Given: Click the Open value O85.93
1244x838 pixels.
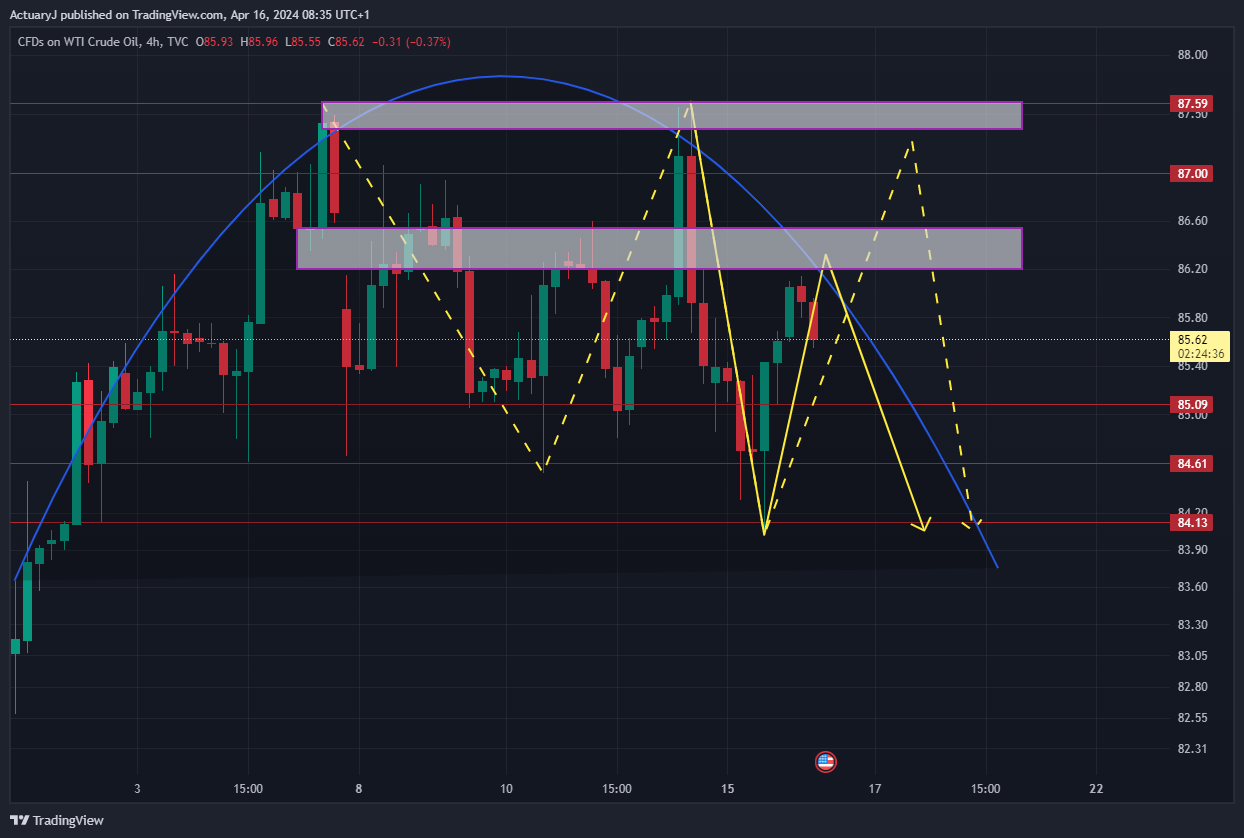Looking at the screenshot, I should pyautogui.click(x=214, y=42).
